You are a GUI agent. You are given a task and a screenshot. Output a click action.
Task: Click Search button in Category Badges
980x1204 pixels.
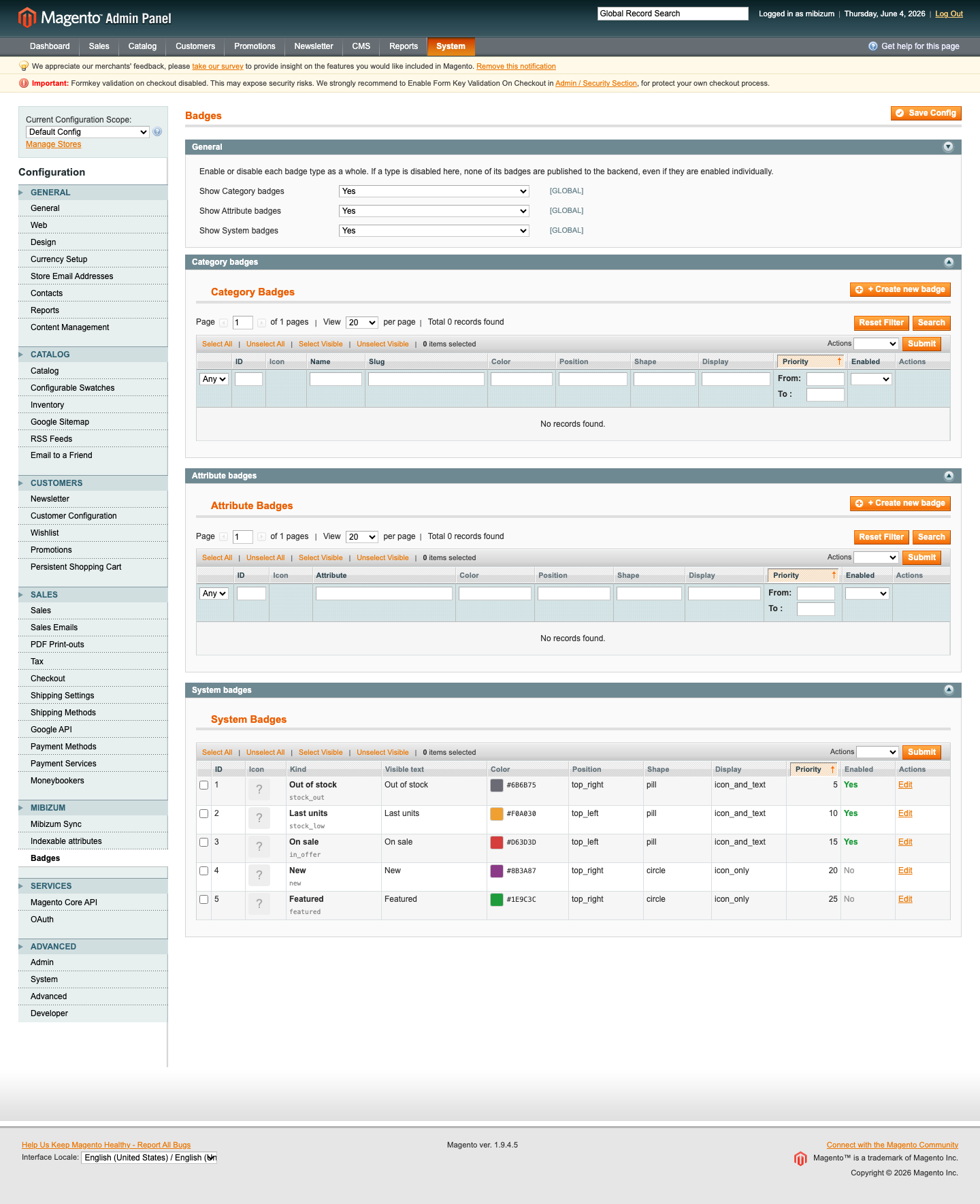[931, 323]
